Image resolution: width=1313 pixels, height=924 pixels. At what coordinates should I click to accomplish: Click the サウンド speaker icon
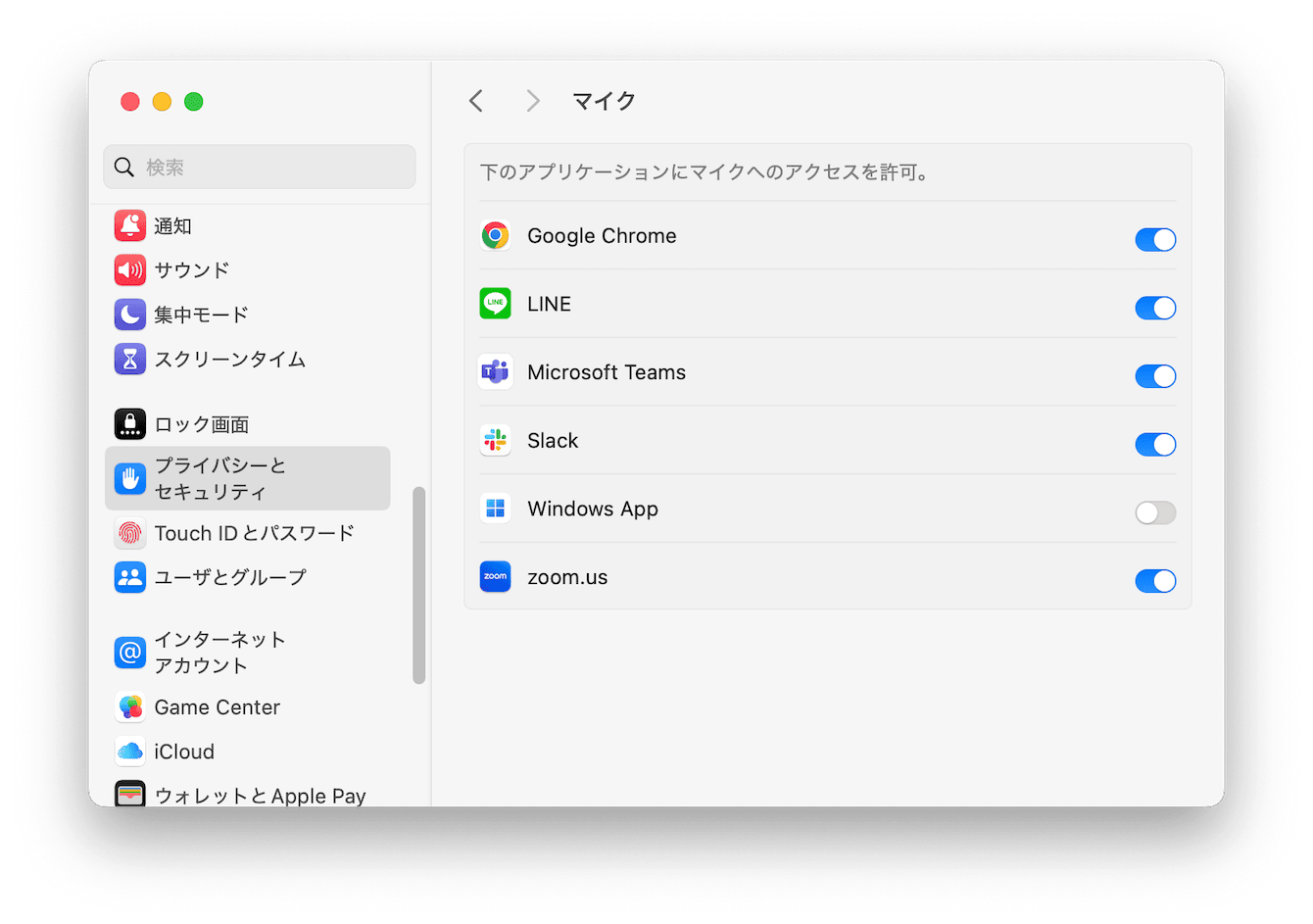(x=130, y=269)
